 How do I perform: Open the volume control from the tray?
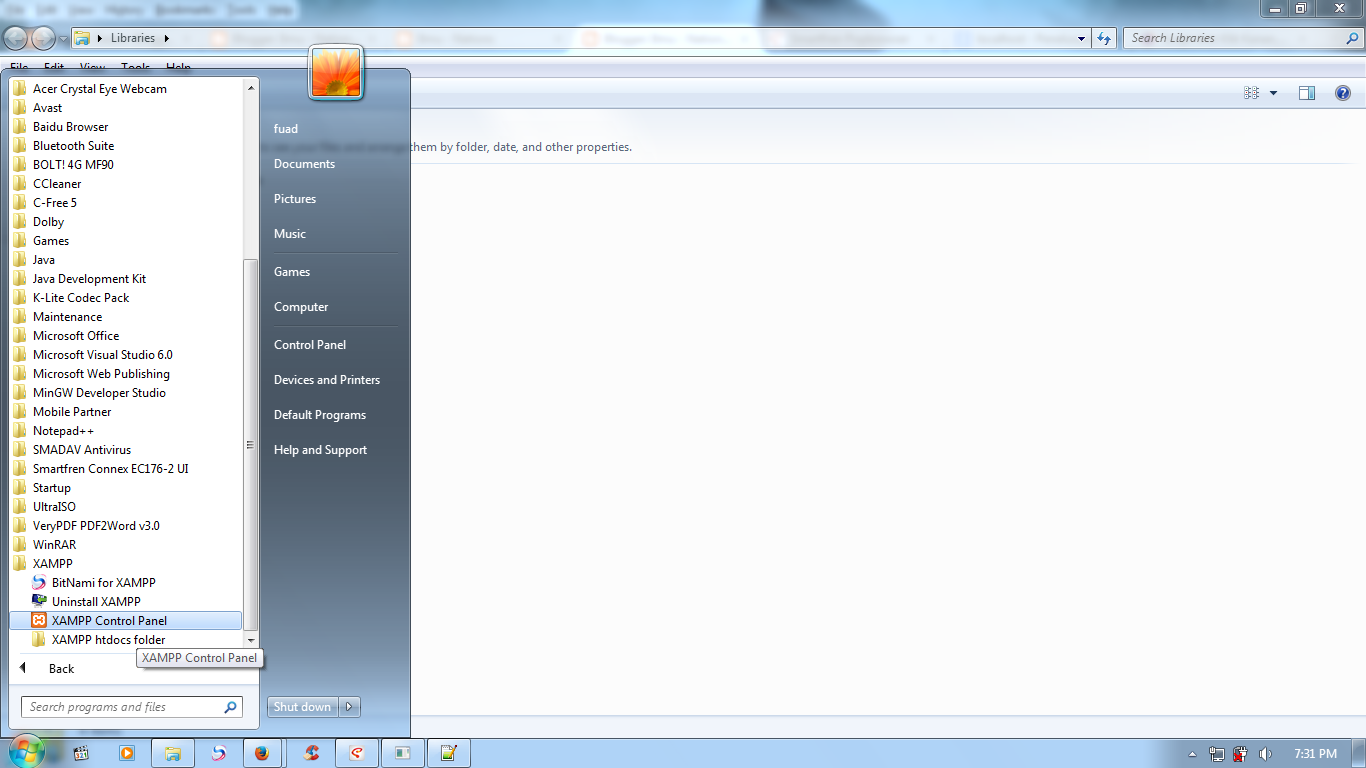pyautogui.click(x=1264, y=753)
